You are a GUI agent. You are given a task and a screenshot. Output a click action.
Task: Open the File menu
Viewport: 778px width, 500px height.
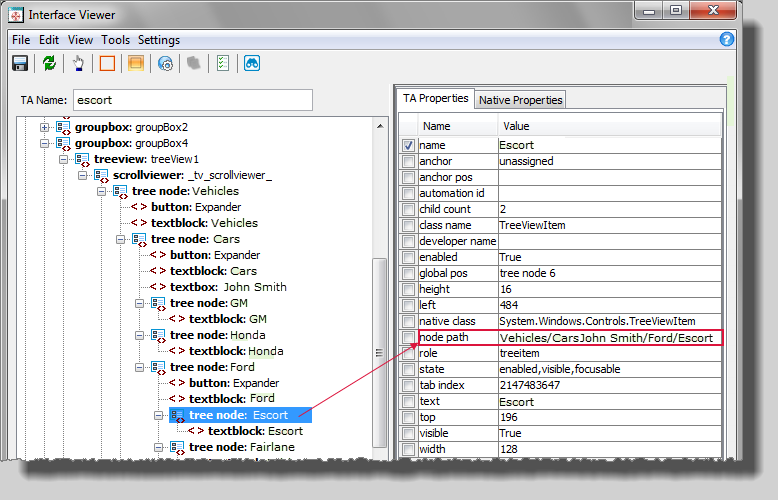[x=21, y=40]
